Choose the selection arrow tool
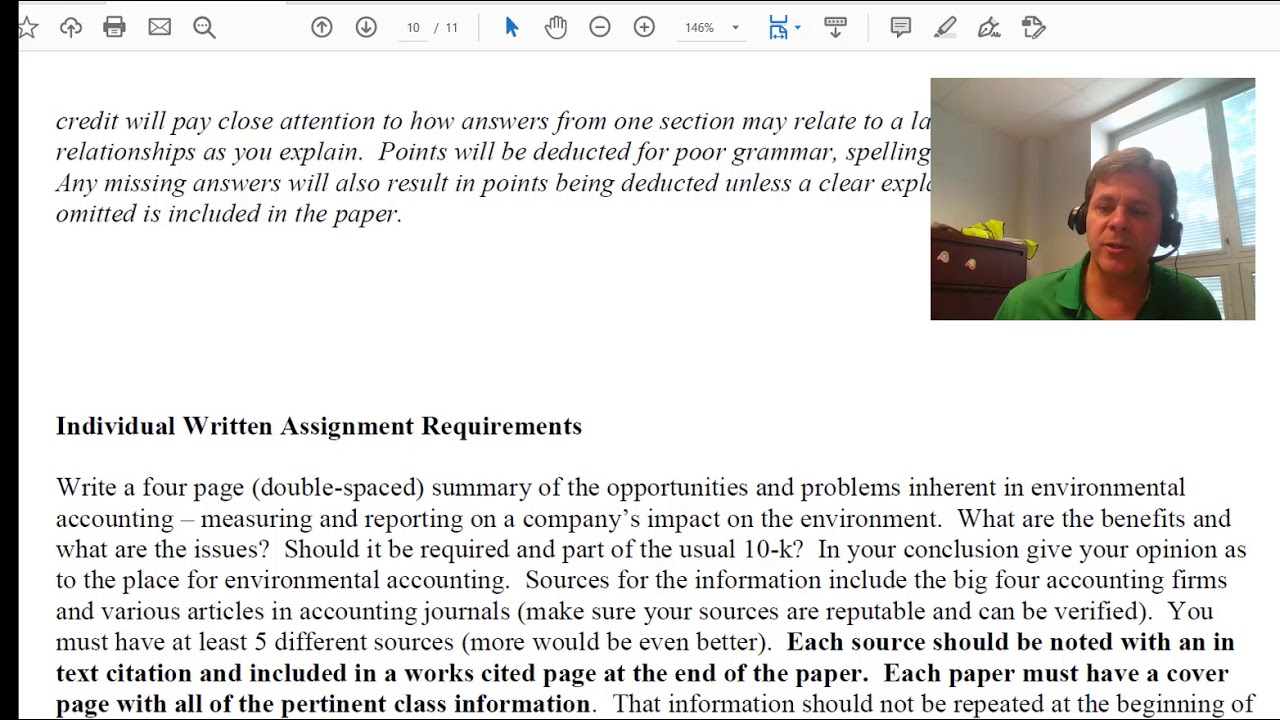 pos(512,28)
